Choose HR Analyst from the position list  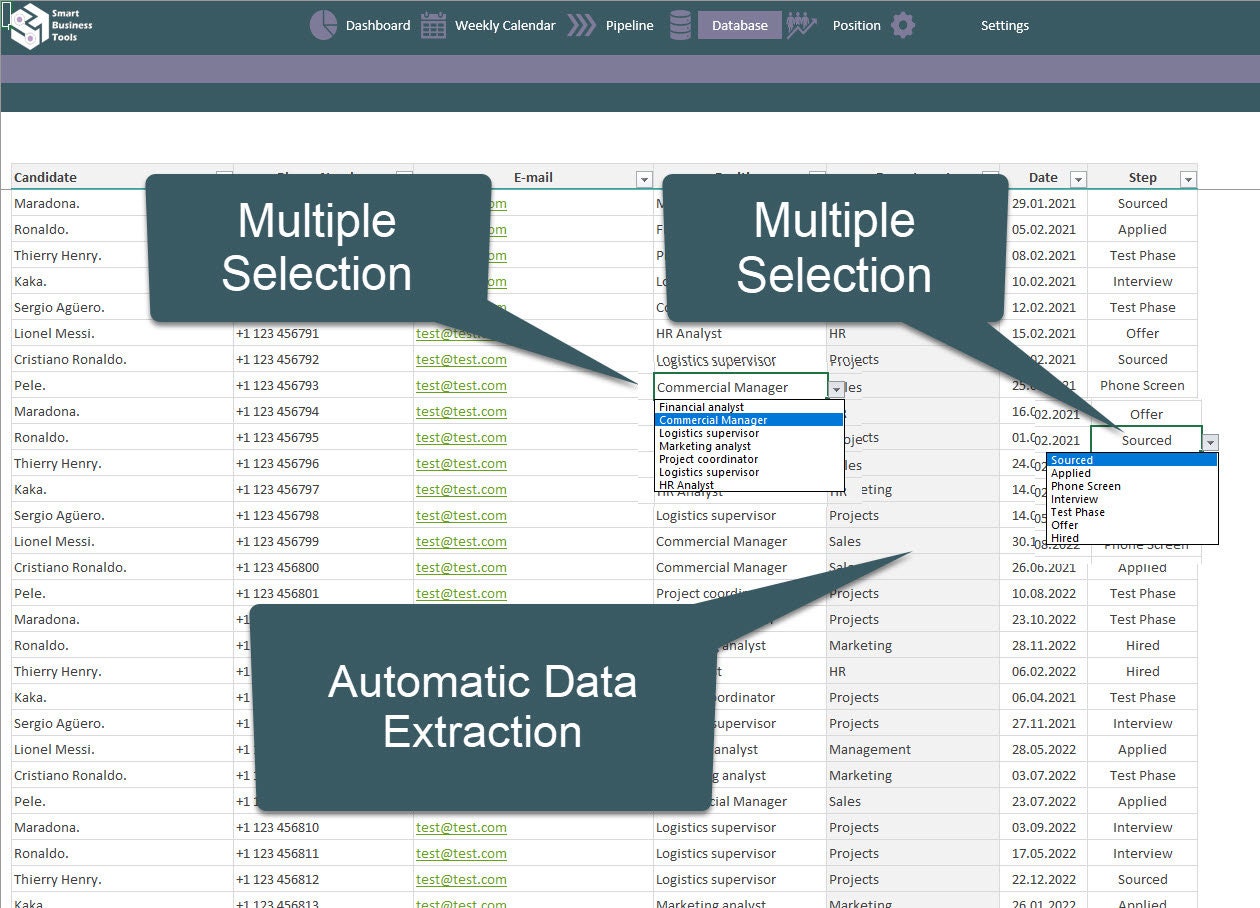(x=749, y=485)
